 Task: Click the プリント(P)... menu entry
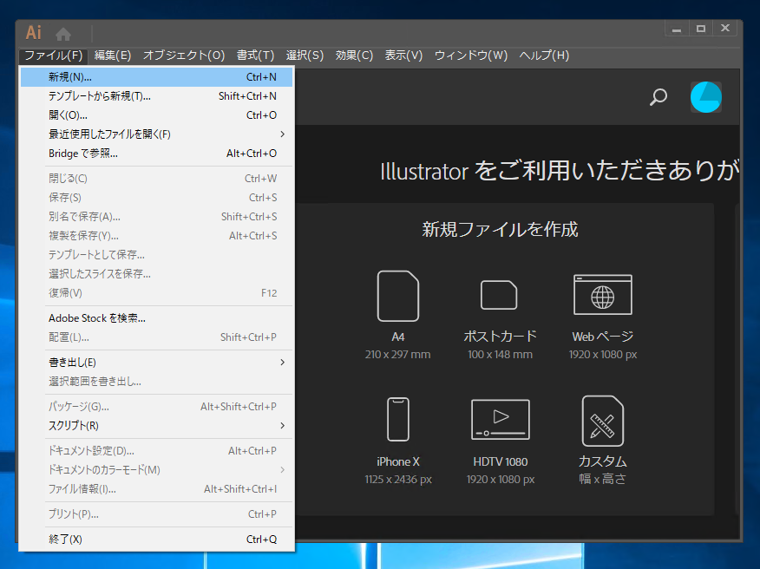click(157, 514)
